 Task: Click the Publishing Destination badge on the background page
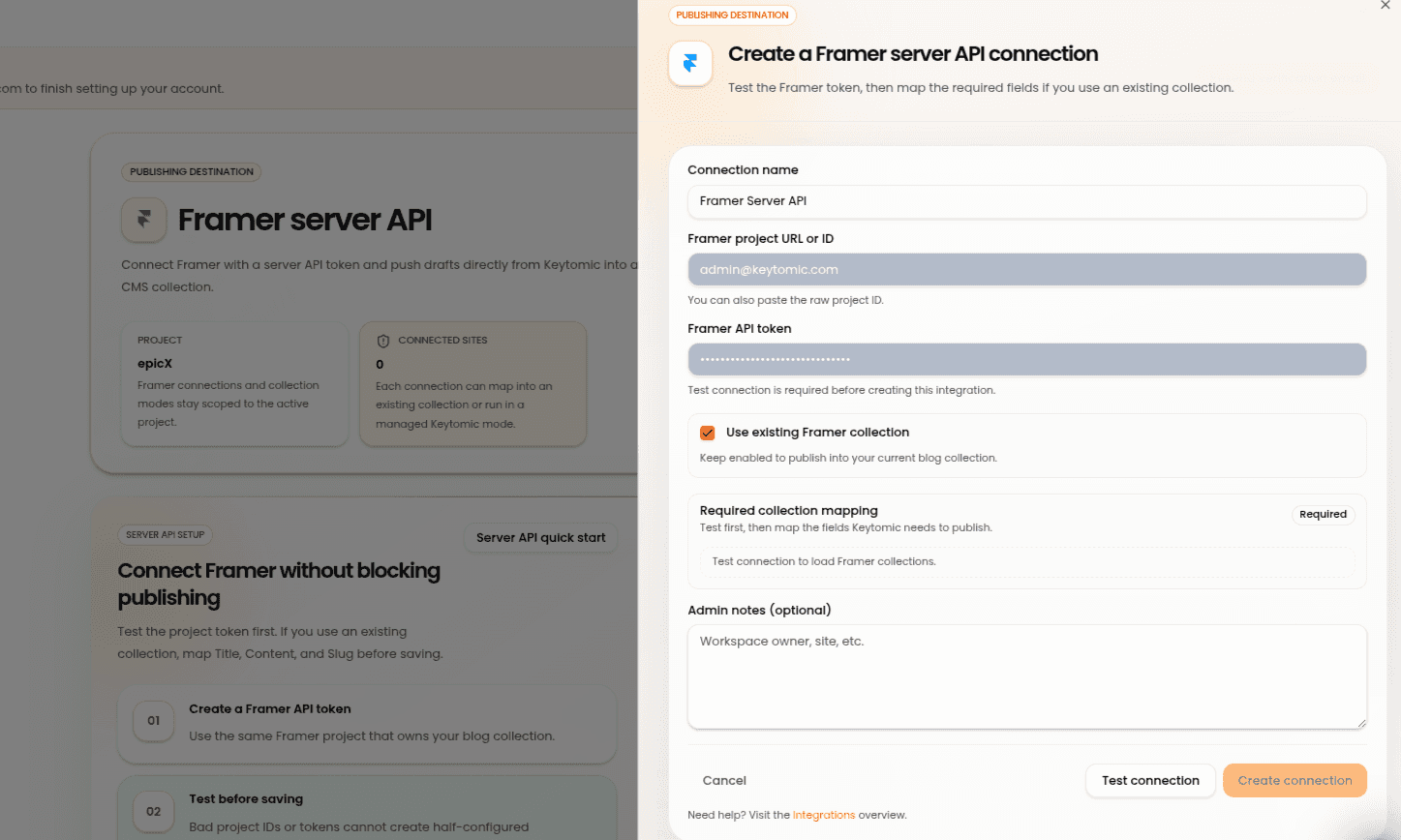click(x=192, y=172)
